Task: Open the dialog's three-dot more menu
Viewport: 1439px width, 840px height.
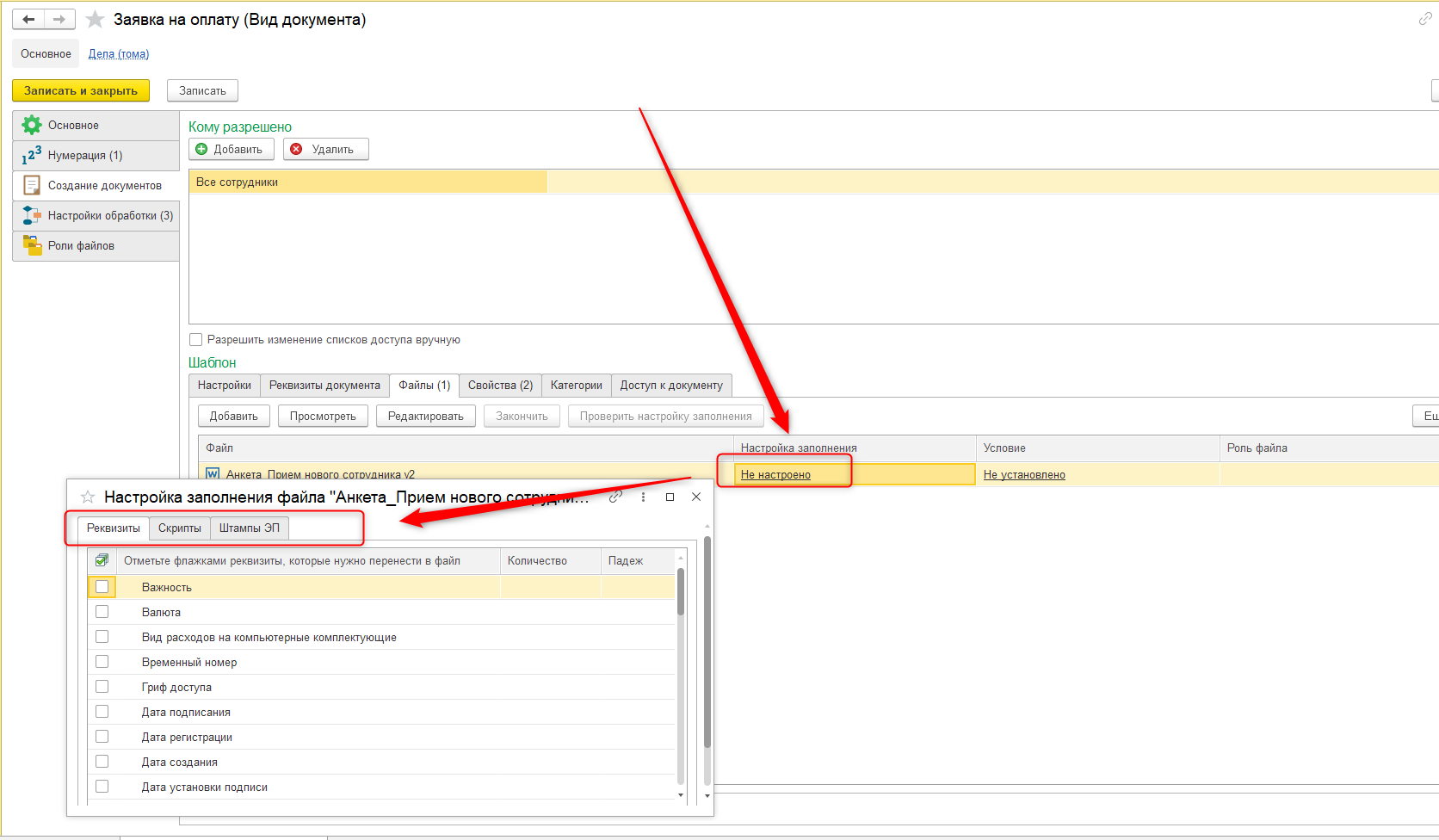Action: [x=643, y=497]
